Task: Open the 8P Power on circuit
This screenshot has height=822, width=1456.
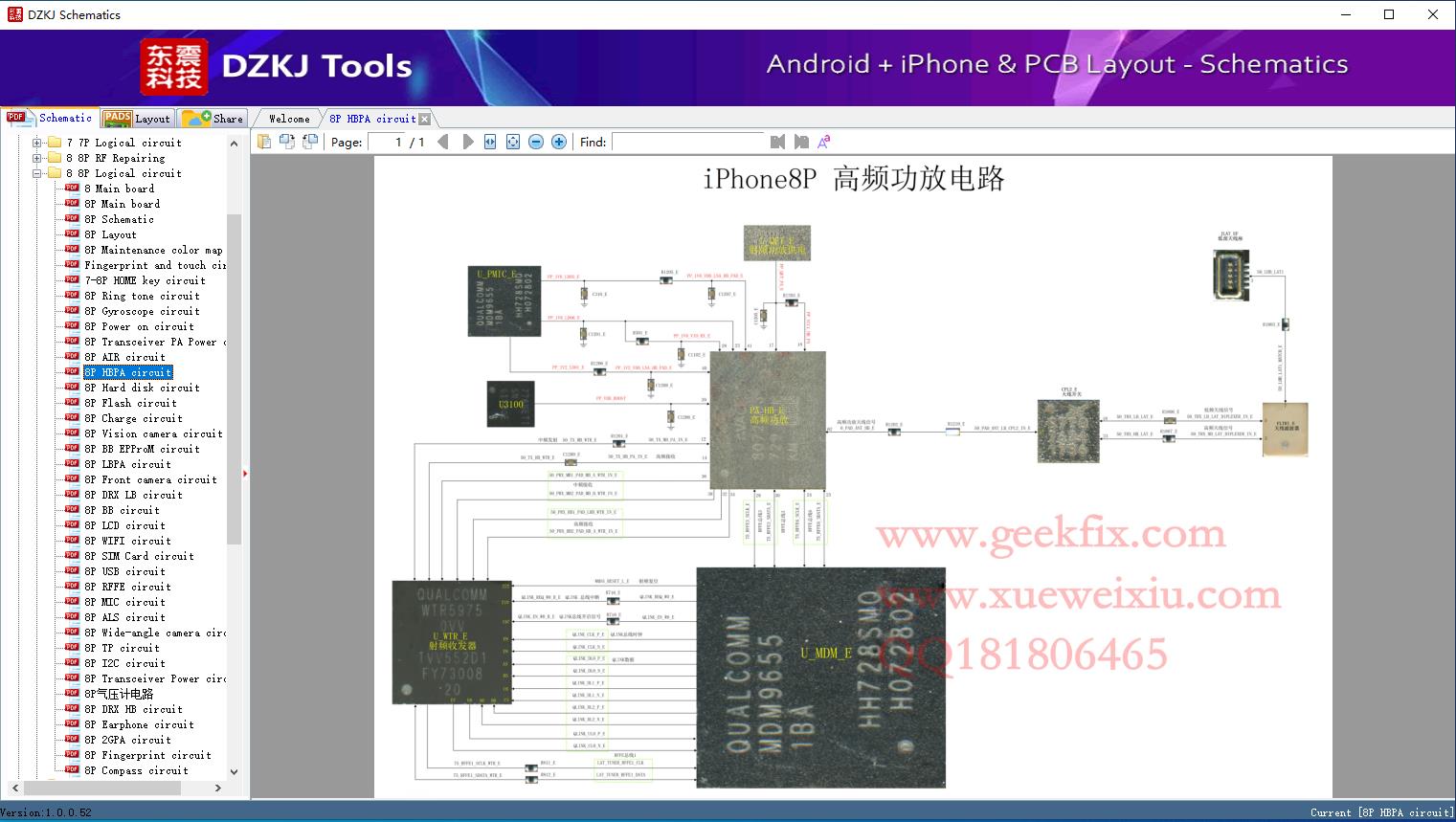Action: pyautogui.click(x=139, y=326)
